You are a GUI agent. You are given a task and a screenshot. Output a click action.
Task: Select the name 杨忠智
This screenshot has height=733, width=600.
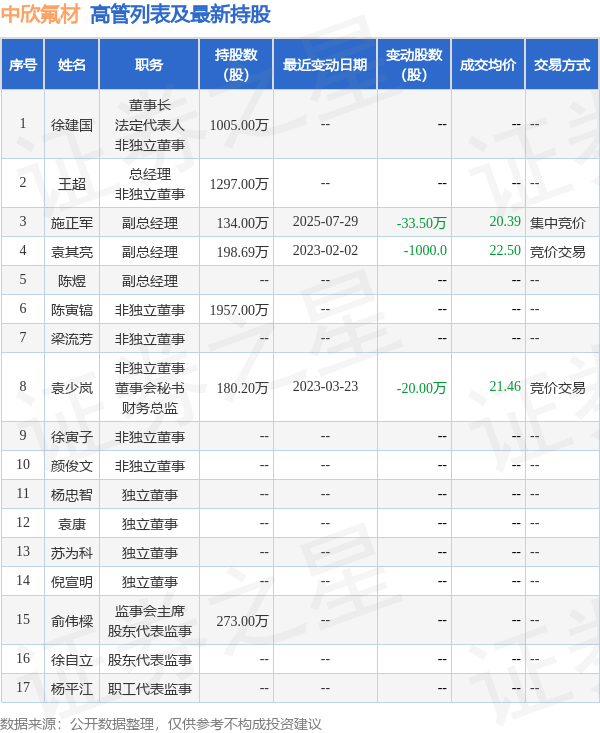pyautogui.click(x=72, y=495)
